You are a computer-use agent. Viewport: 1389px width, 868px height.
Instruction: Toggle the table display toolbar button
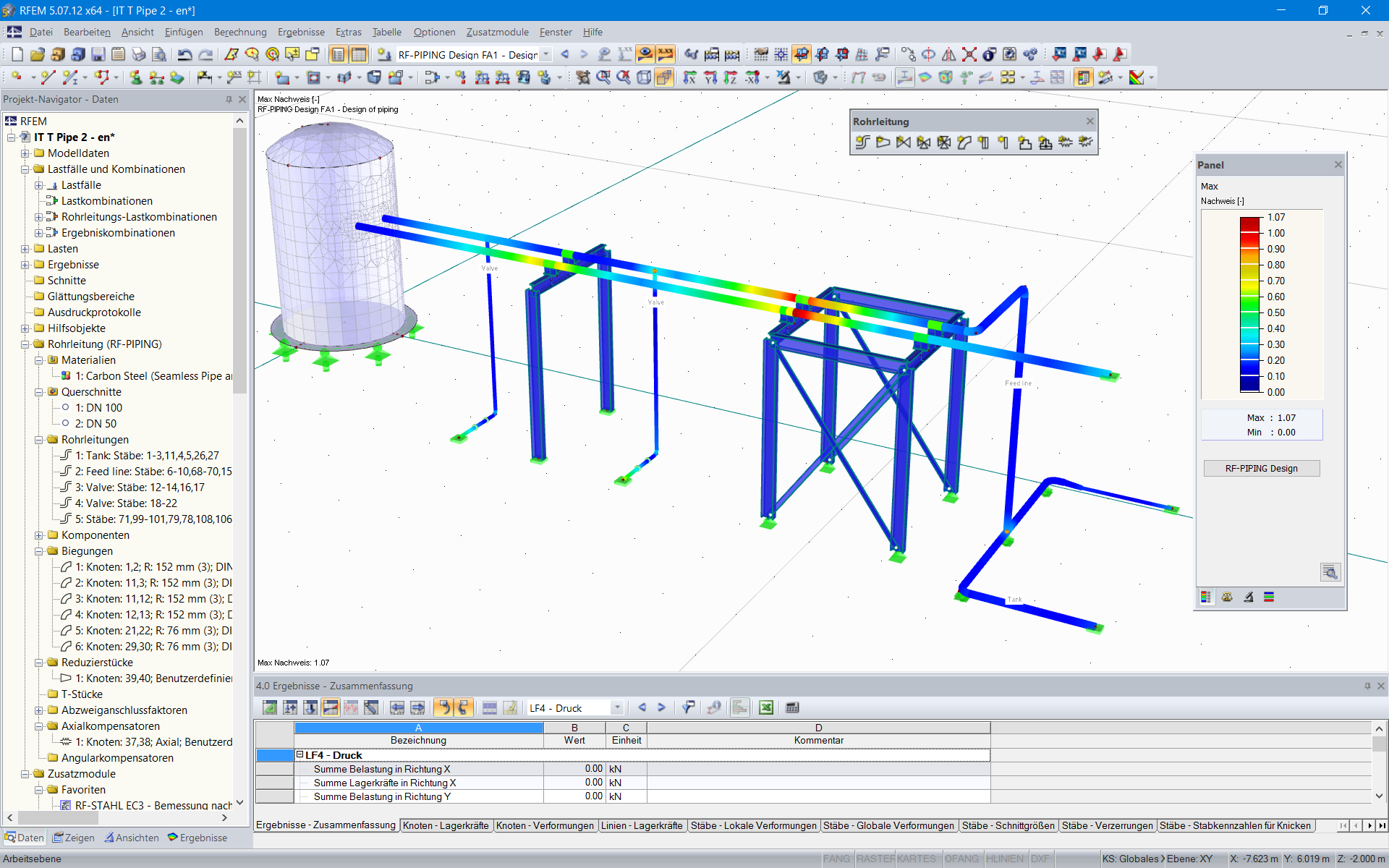pos(358,54)
